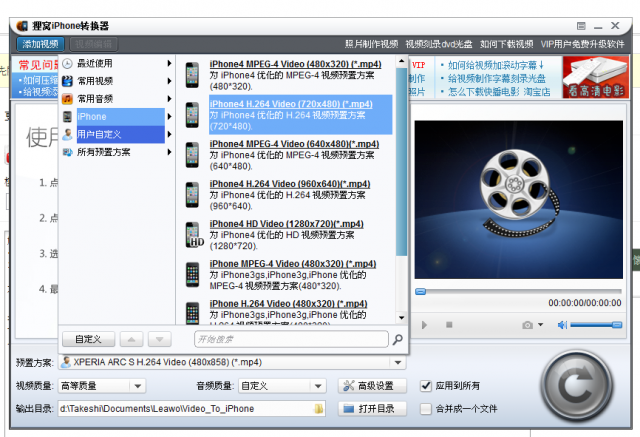This screenshot has height=437, width=640.
Task: Click the preset search input field
Action: pos(291,339)
